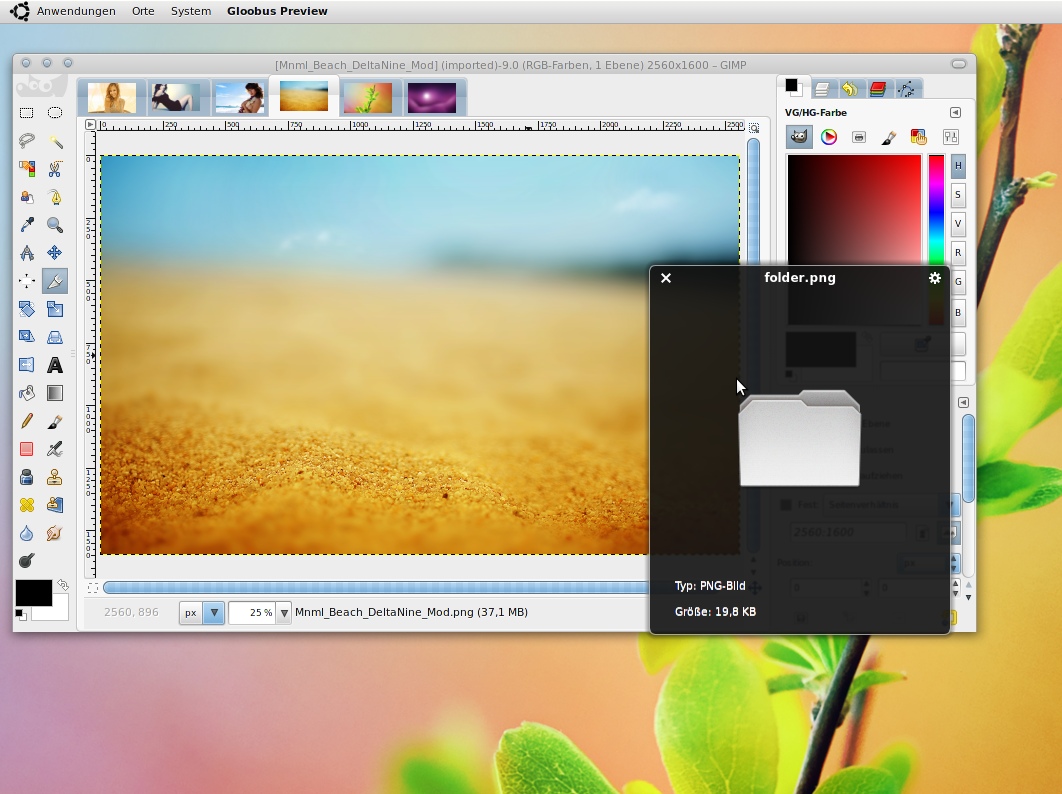Select the Move tool
The image size is (1062, 794).
click(x=55, y=253)
